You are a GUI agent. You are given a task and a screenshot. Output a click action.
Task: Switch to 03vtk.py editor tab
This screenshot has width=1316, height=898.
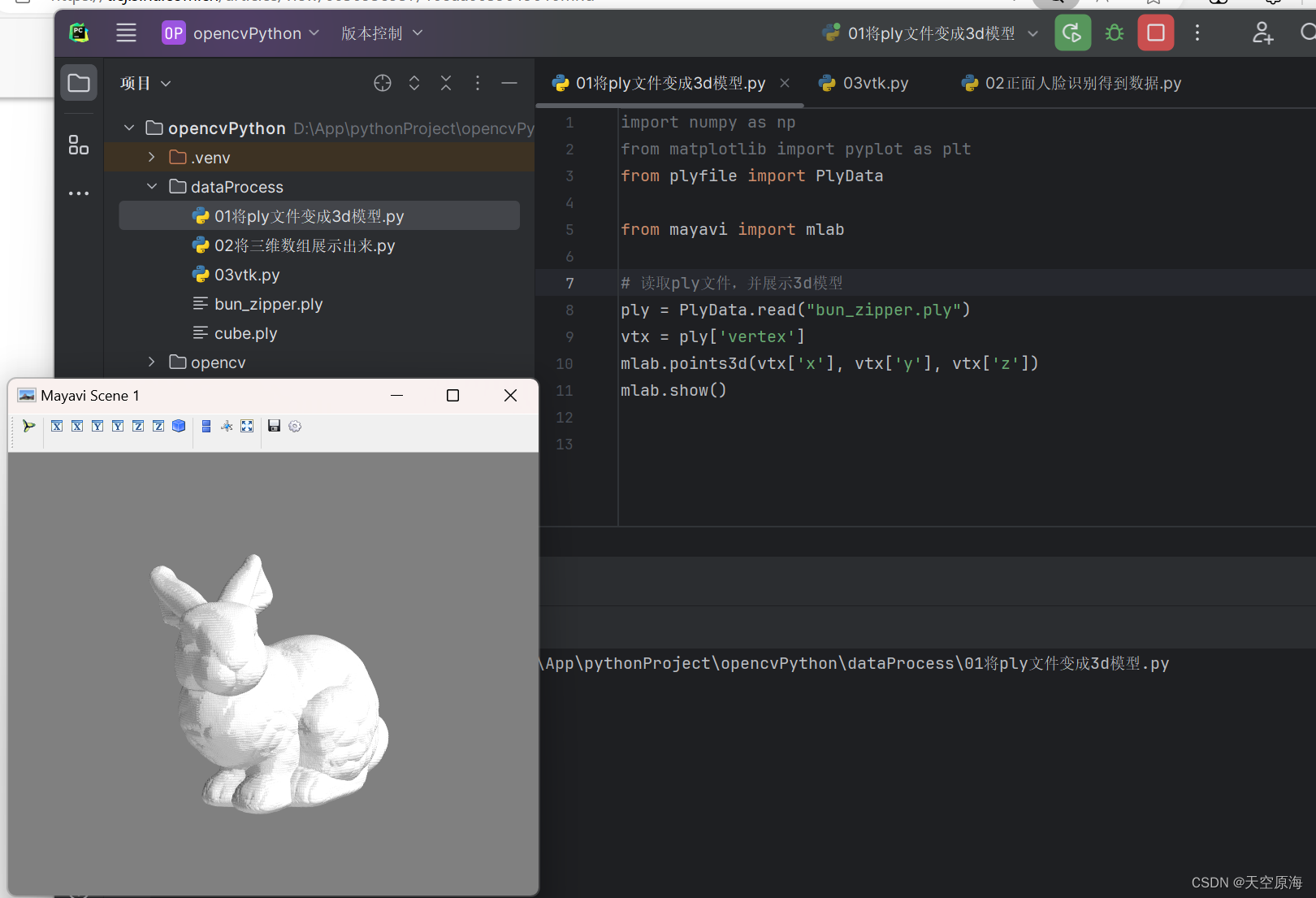point(864,83)
